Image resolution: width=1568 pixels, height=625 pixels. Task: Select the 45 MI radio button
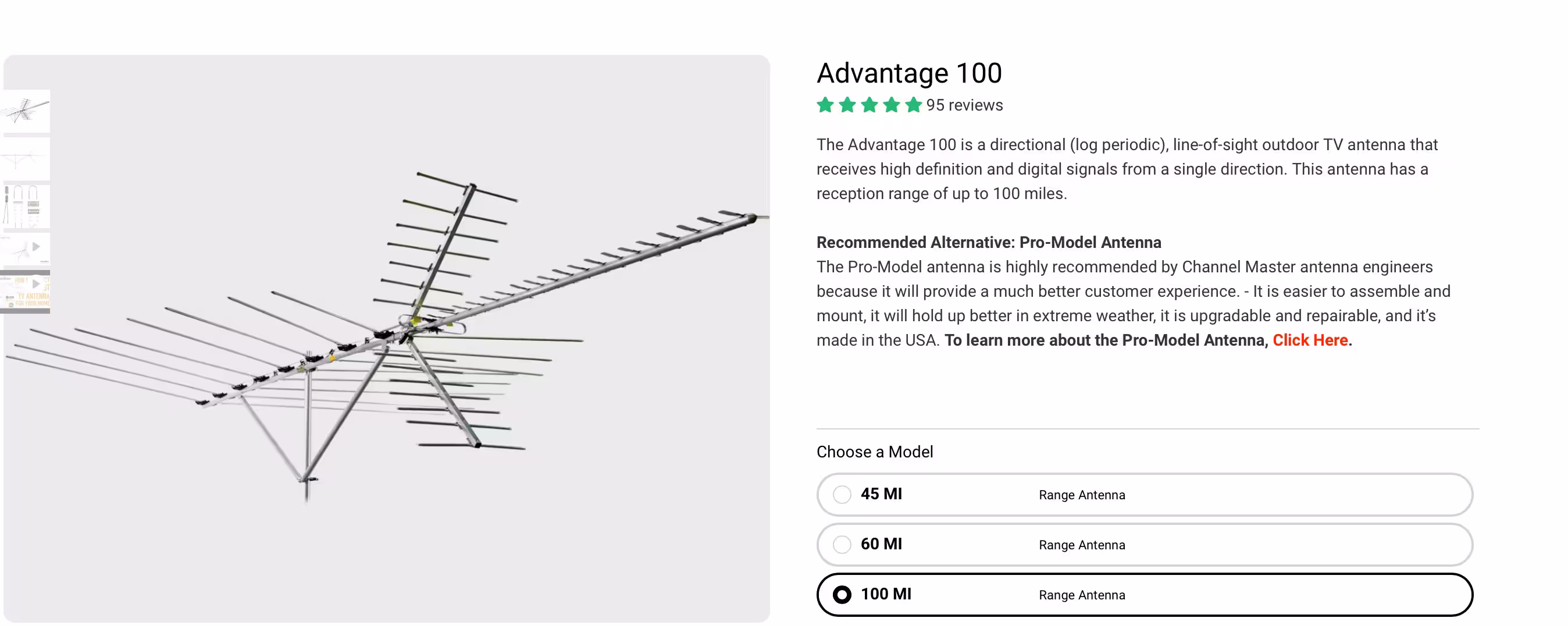click(842, 494)
